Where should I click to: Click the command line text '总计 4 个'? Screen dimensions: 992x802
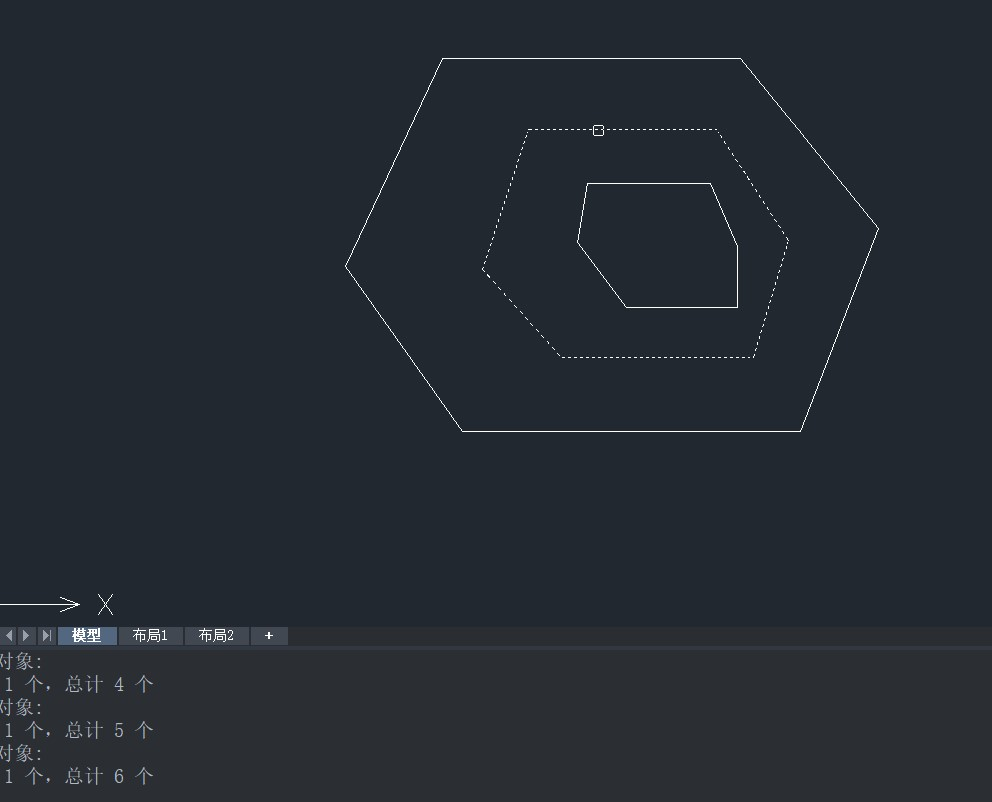tap(109, 684)
